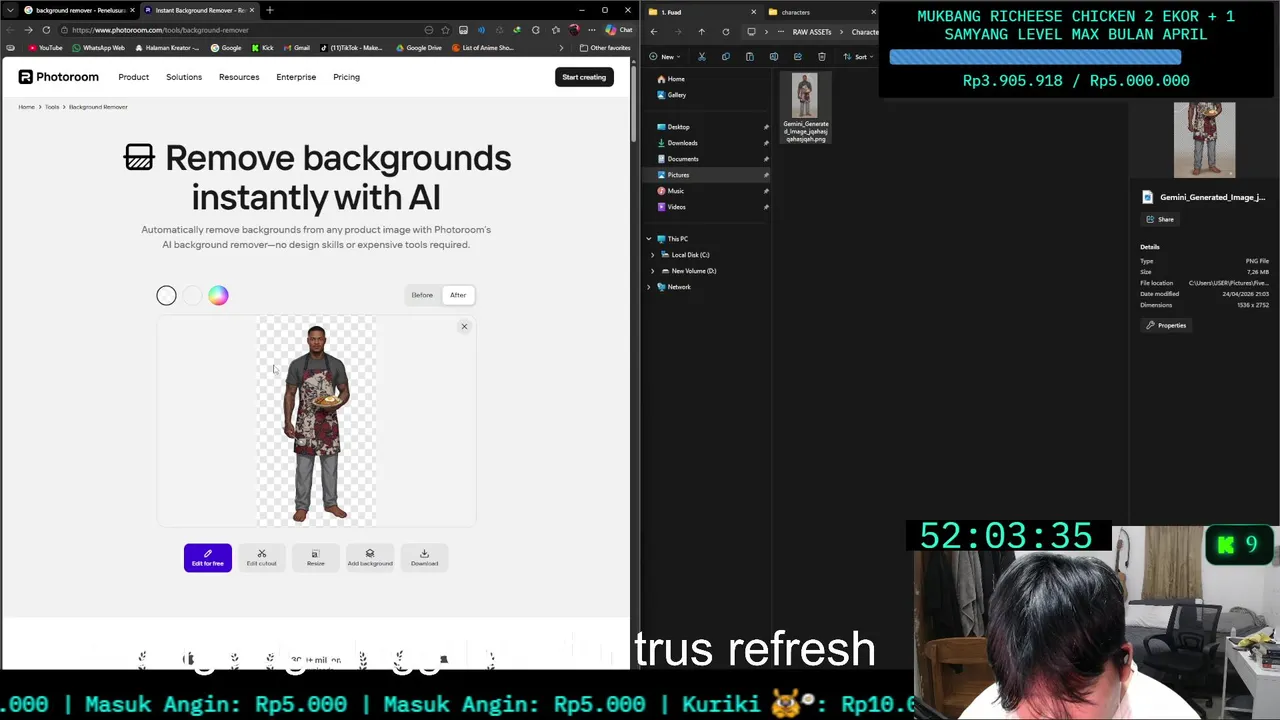Bookmark this page with star icon

point(446,30)
